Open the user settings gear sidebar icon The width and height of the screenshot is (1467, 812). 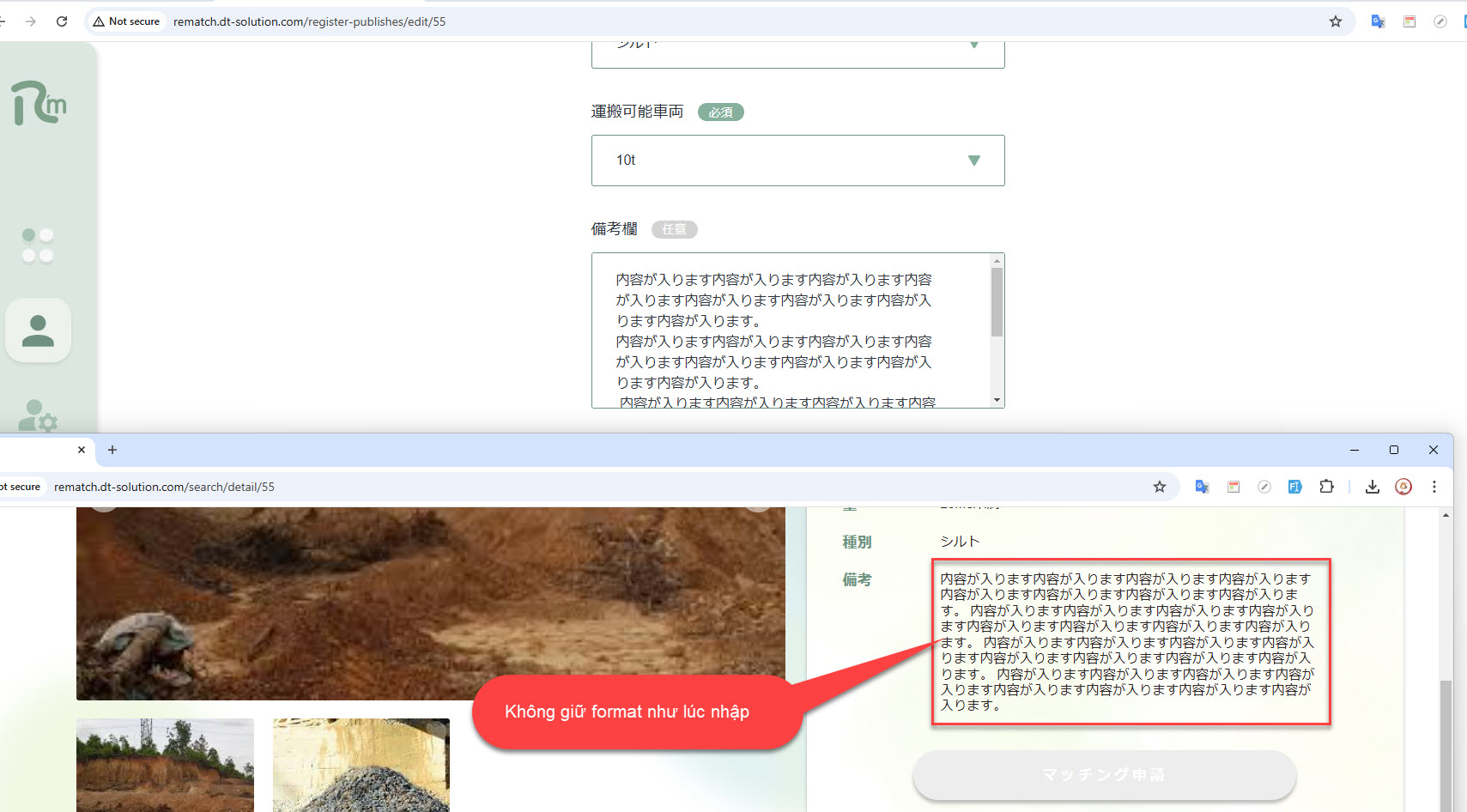coord(38,416)
